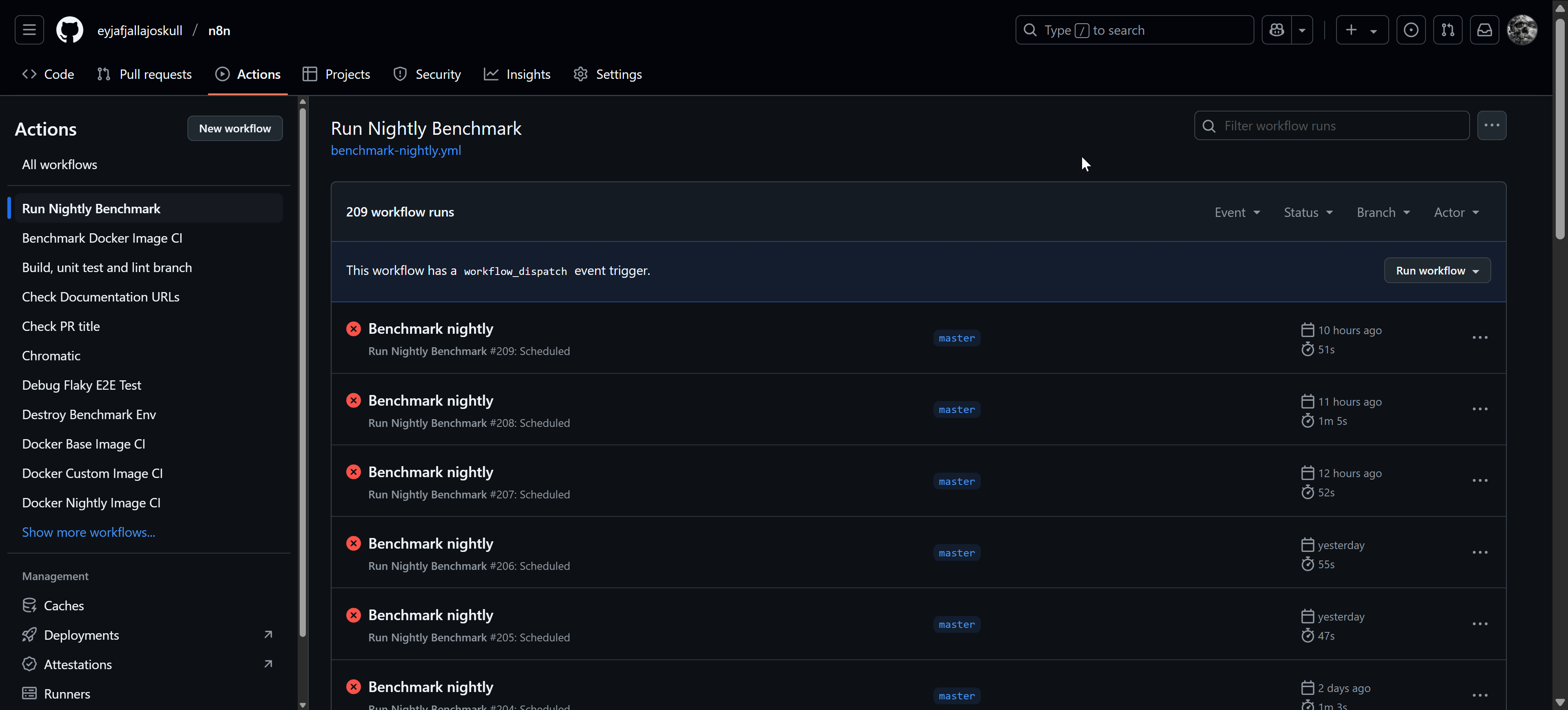Viewport: 1568px width, 710px height.
Task: Open the Security tab
Action: pos(427,74)
